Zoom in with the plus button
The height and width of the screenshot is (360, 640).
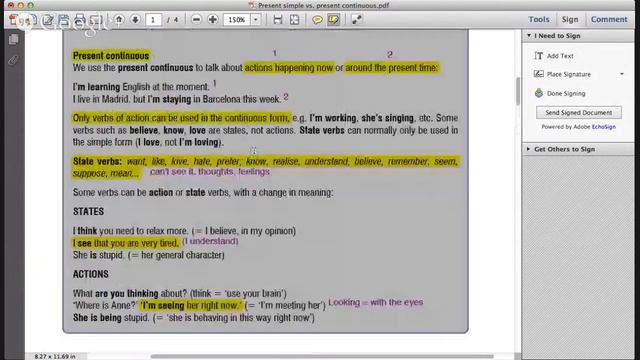click(213, 19)
